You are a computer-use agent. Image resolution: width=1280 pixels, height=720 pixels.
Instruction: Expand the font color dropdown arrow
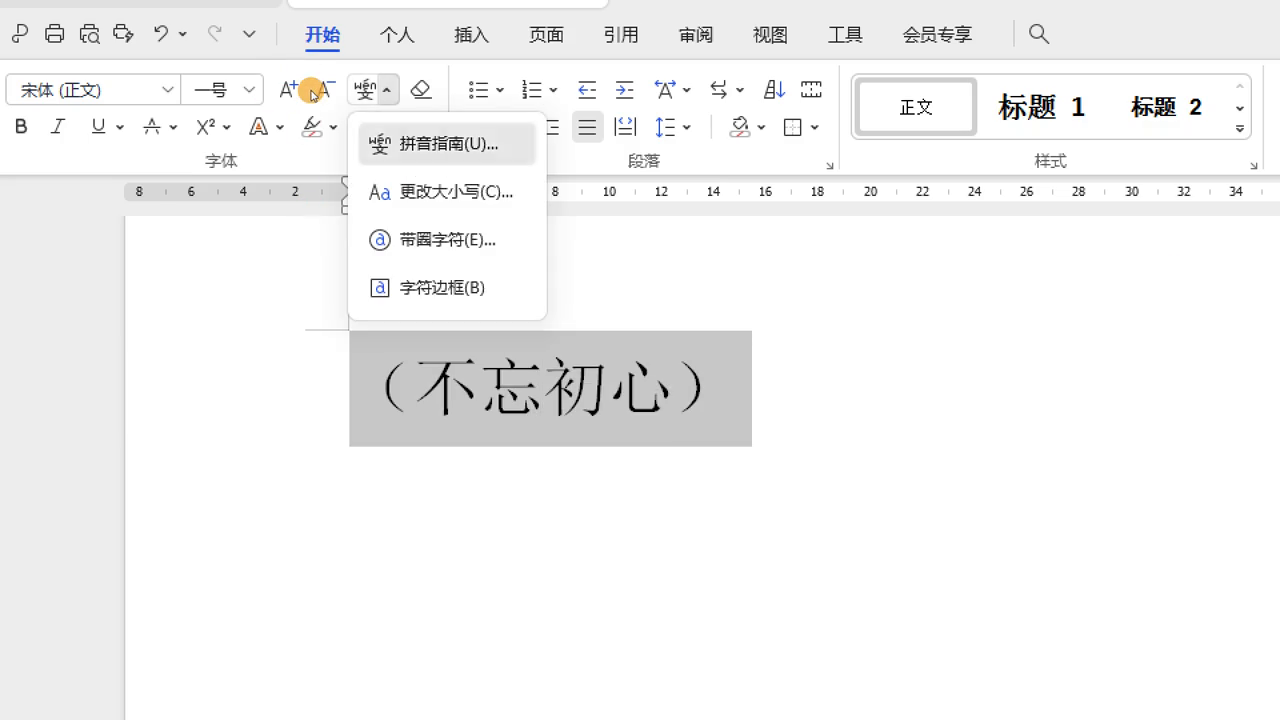coord(280,128)
